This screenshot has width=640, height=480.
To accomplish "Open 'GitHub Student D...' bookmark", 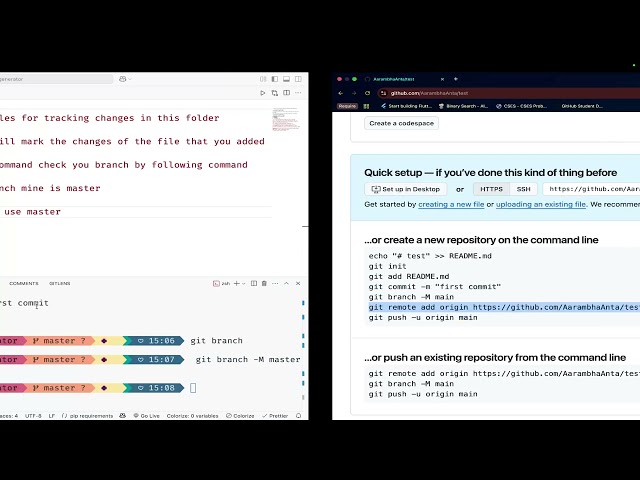I will pos(582,106).
